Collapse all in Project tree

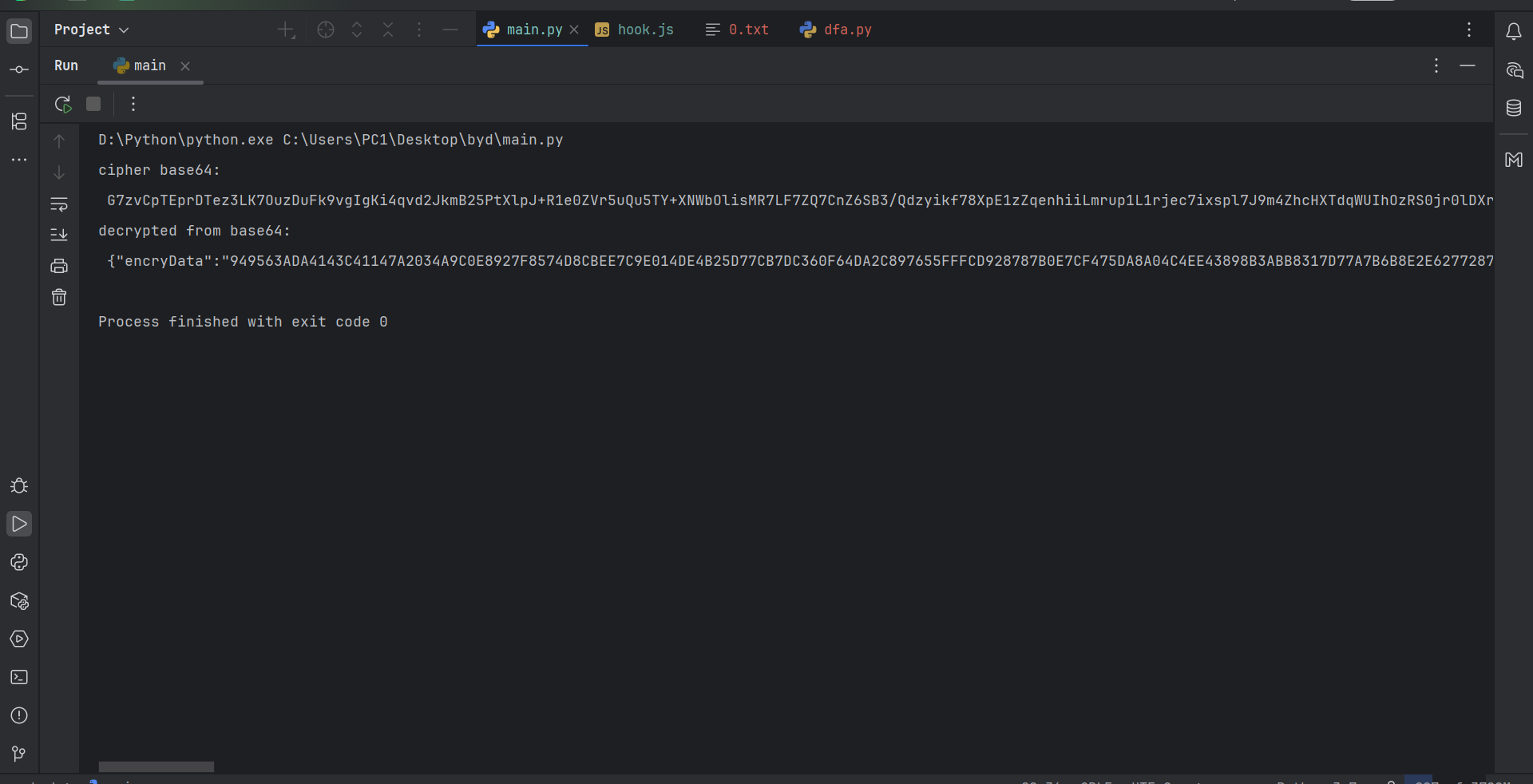(x=388, y=30)
